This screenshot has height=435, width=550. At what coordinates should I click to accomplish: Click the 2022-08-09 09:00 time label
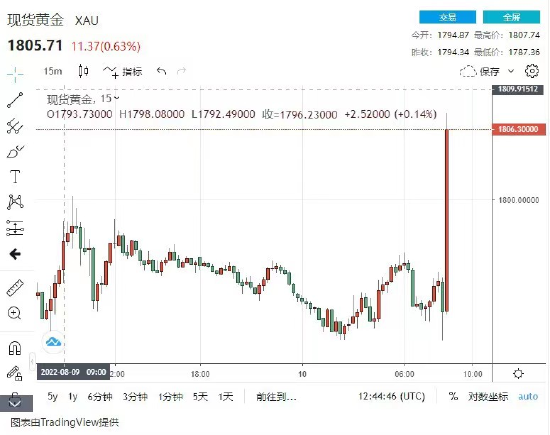pyautogui.click(x=73, y=372)
